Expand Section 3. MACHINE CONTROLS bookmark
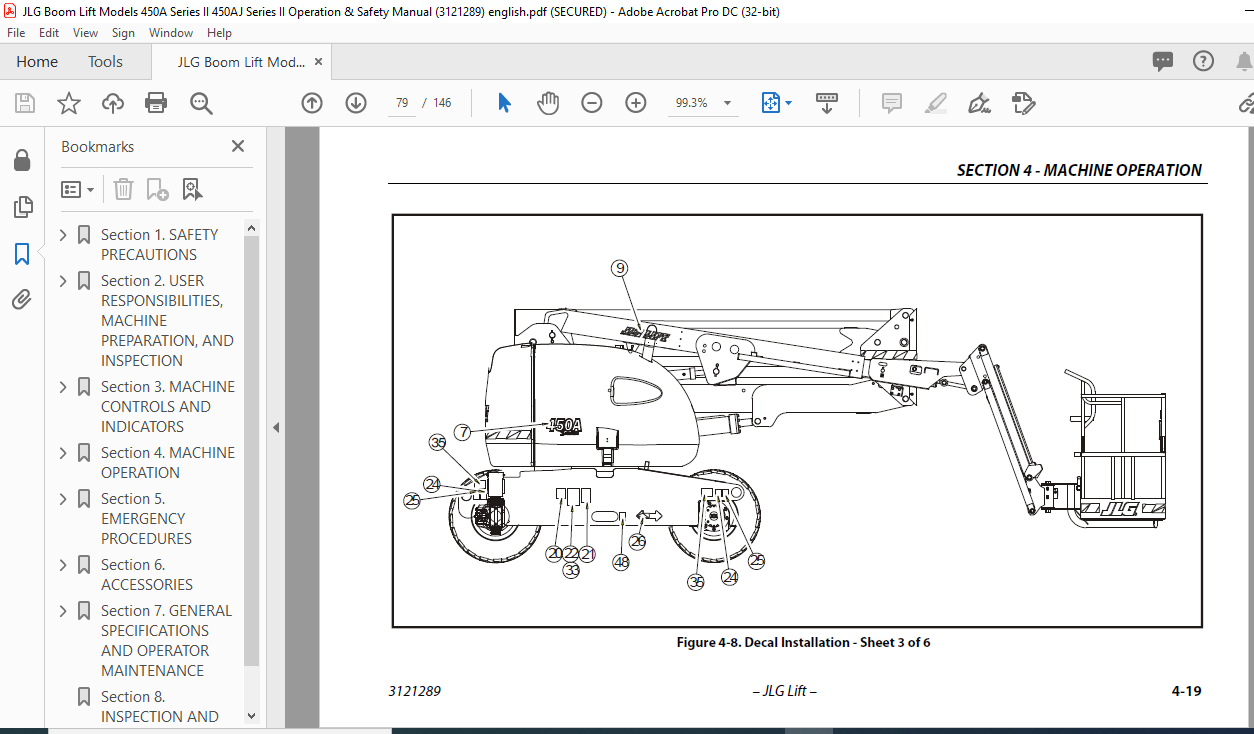The height and width of the screenshot is (734, 1254). 64,387
